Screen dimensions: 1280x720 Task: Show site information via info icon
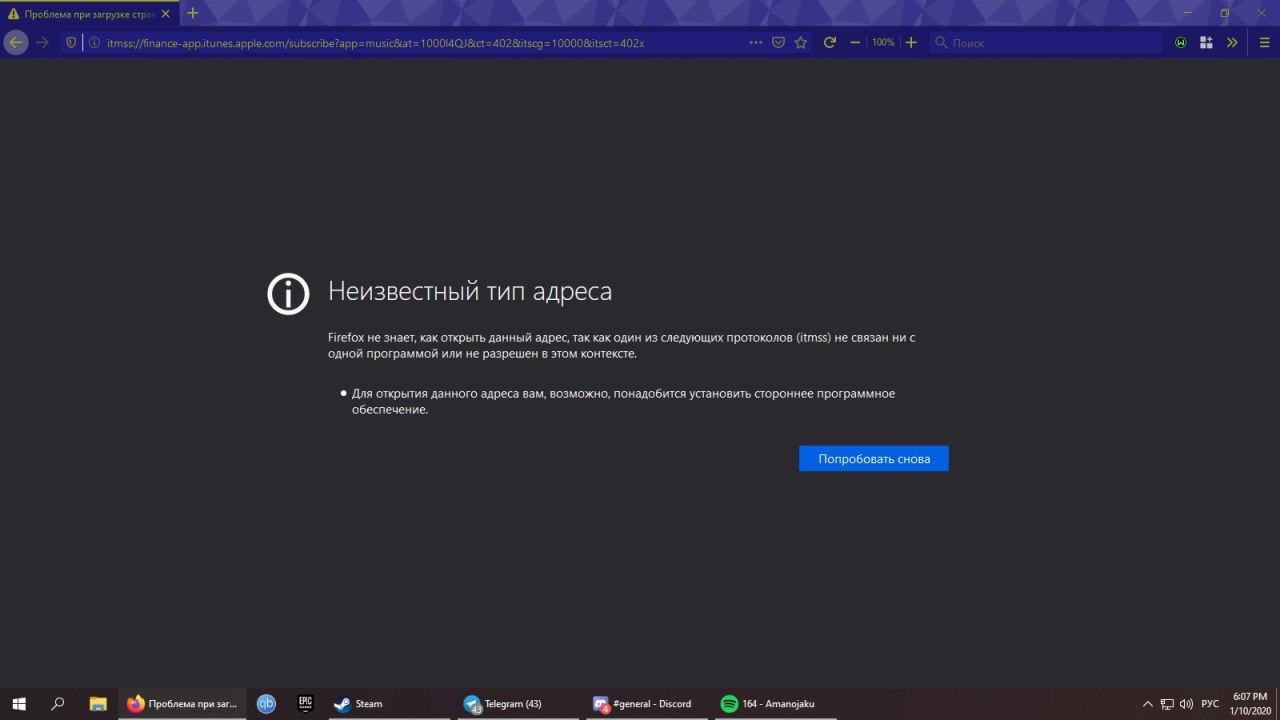click(94, 42)
